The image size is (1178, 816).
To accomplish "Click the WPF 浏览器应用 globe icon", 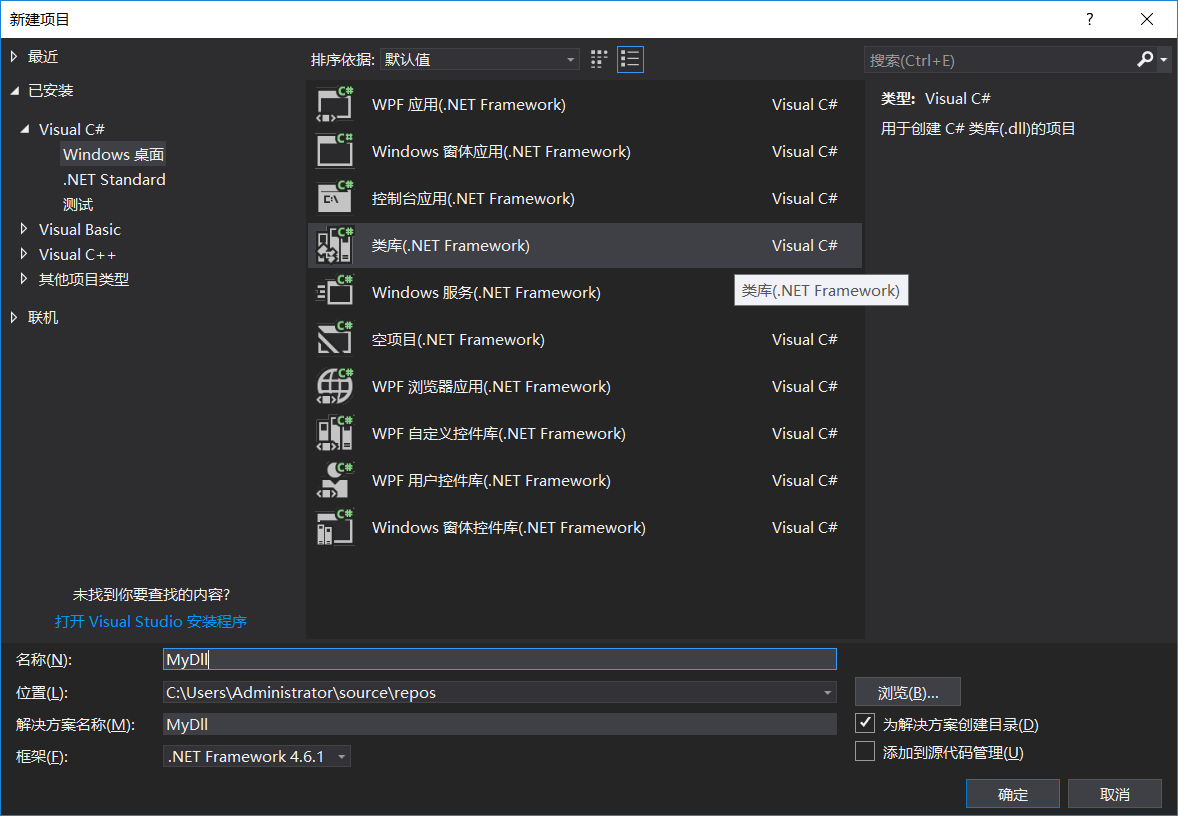I will click(x=334, y=386).
